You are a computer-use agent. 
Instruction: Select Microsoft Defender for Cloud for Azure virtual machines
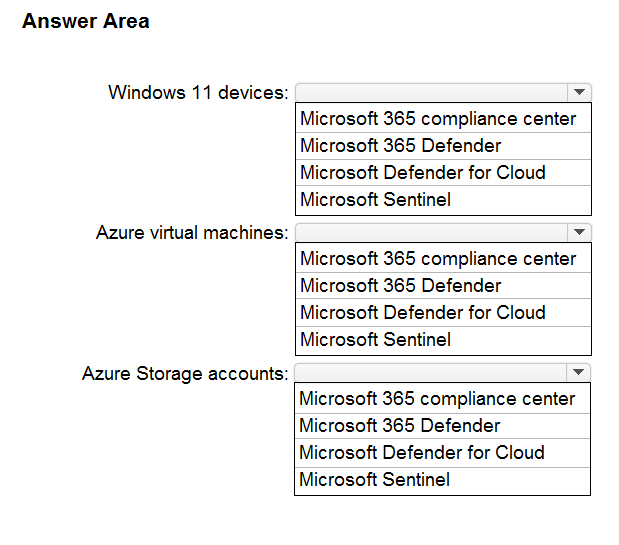tap(443, 313)
